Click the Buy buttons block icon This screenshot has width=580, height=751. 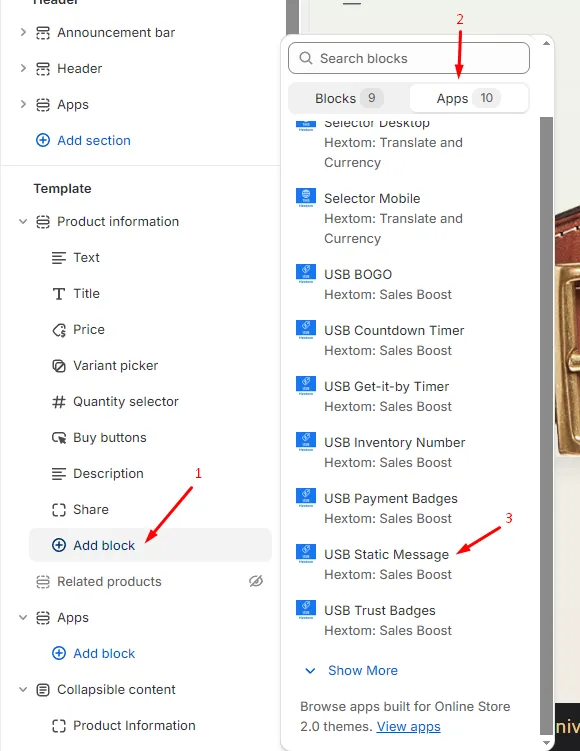pos(59,438)
